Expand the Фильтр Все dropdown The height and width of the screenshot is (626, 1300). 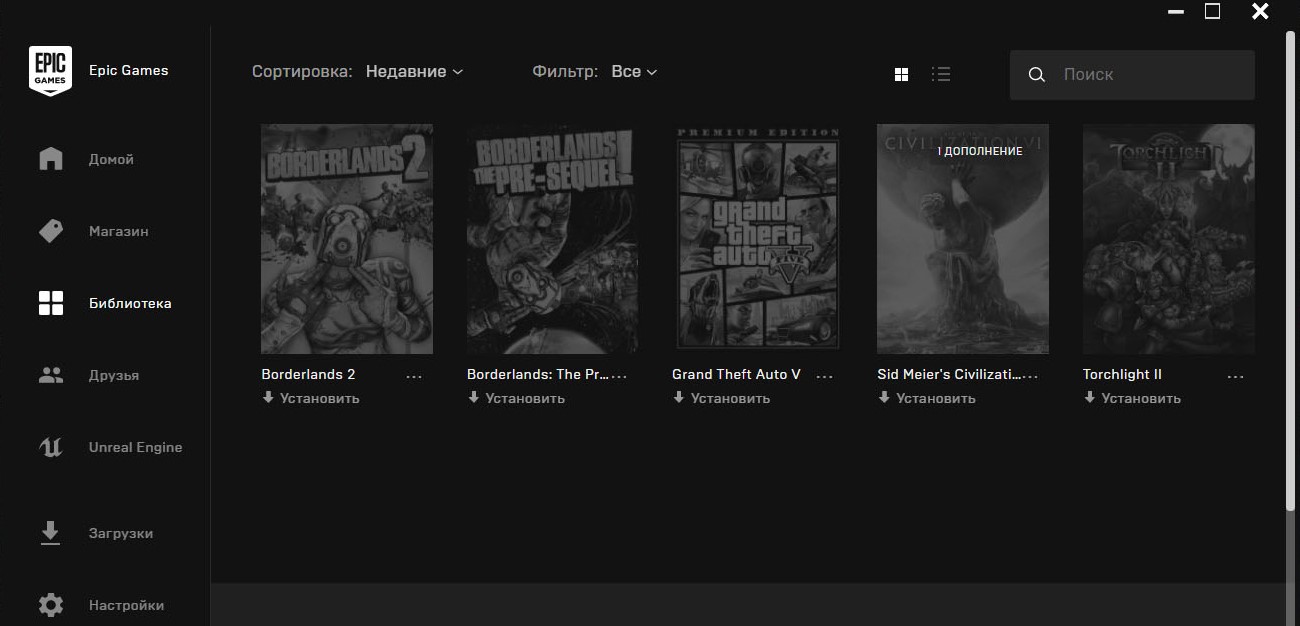coord(634,72)
